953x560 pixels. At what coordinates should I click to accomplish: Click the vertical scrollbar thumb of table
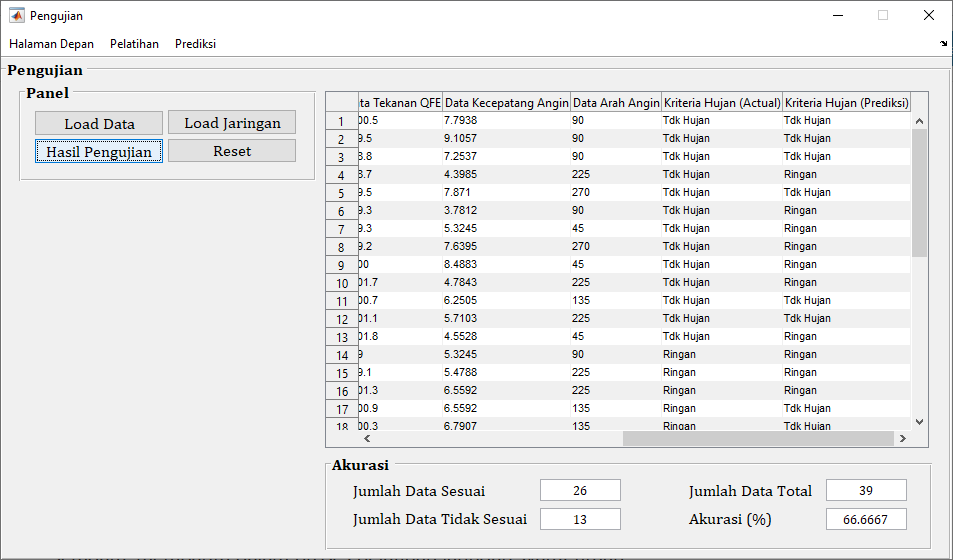pyautogui.click(x=920, y=192)
